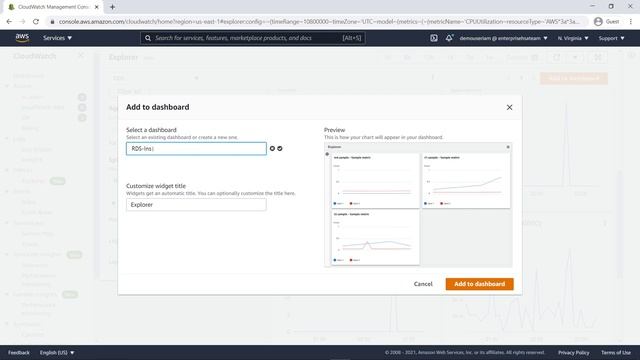This screenshot has height=360, width=640.
Task: Go forward in the browser
Action: [22, 22]
